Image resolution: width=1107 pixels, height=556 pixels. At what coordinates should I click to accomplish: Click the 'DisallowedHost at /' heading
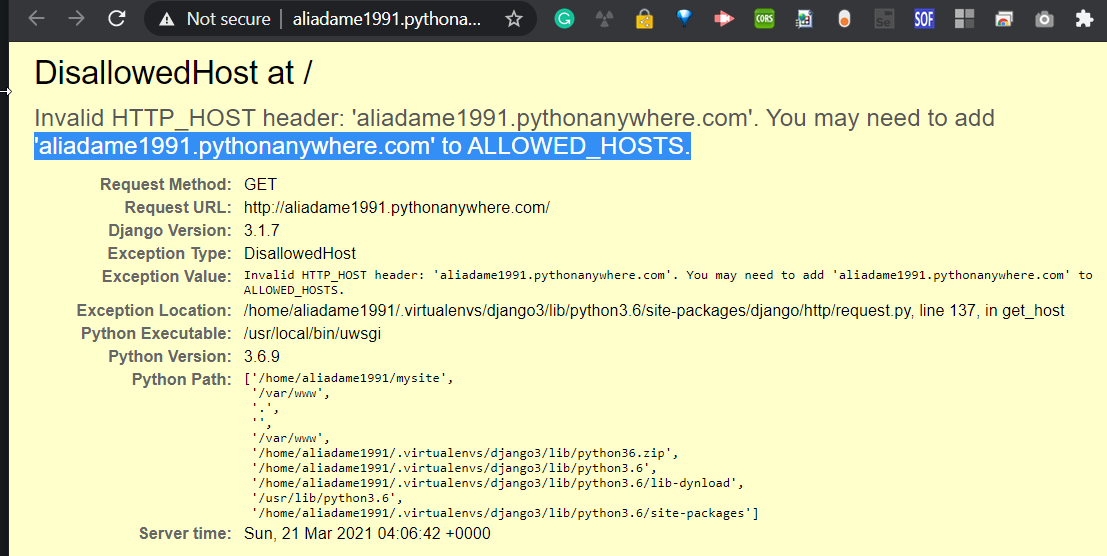[x=173, y=73]
